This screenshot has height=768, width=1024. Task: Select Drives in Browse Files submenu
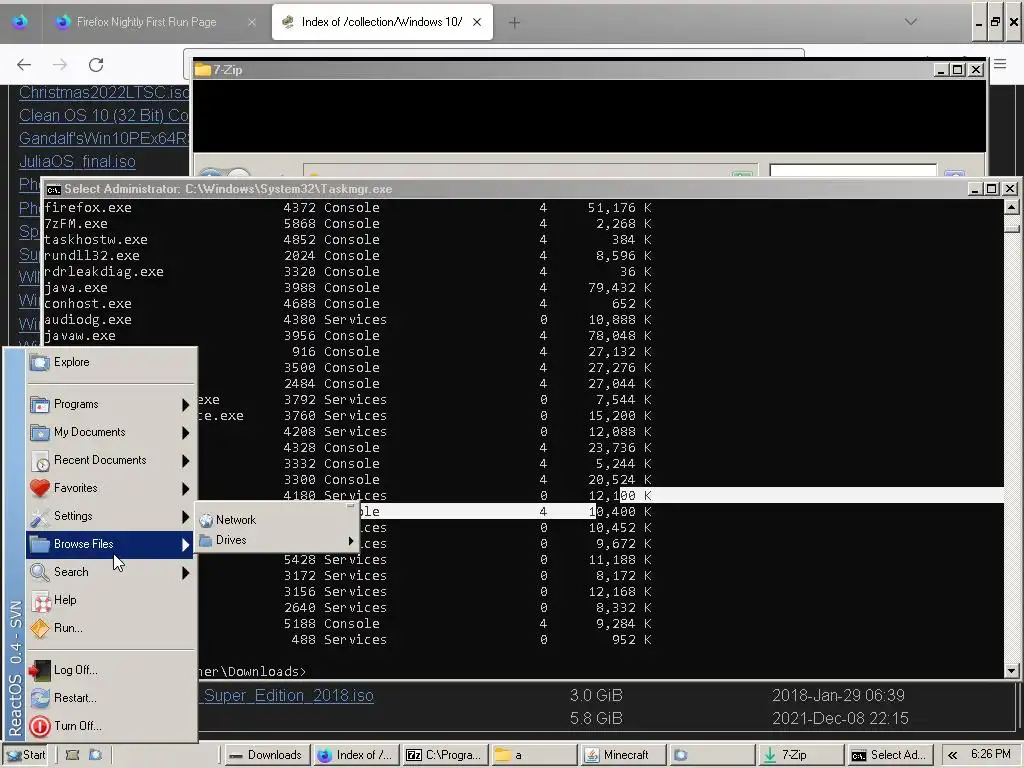277,540
